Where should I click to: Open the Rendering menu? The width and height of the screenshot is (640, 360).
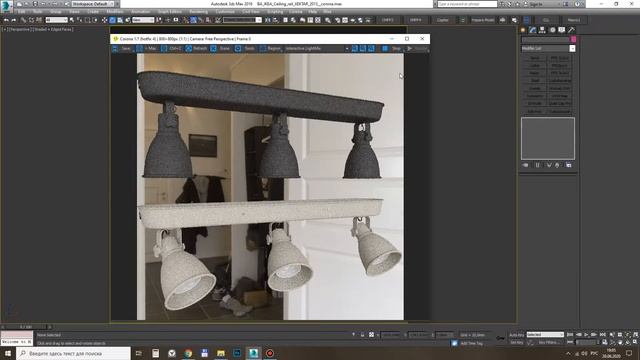point(198,12)
